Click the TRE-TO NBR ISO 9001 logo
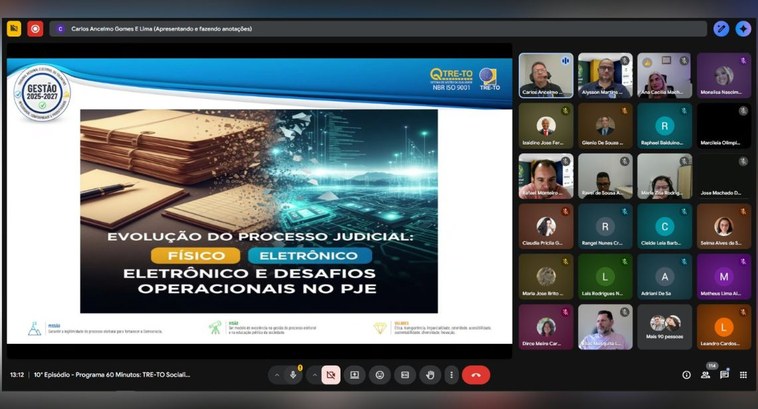 point(451,79)
